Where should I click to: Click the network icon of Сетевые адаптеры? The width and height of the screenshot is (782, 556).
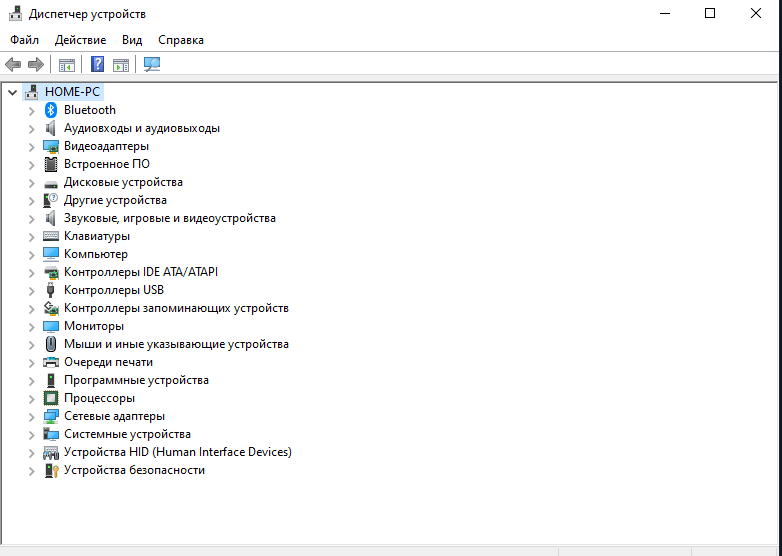(51, 416)
